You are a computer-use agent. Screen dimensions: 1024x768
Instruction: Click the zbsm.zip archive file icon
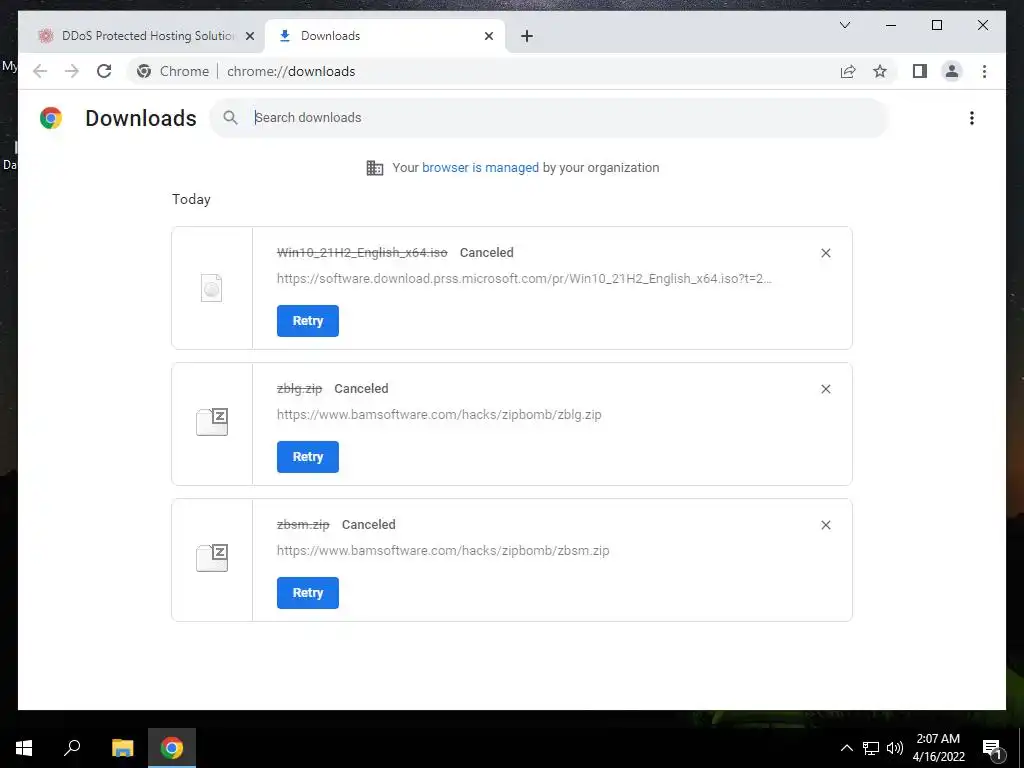pyautogui.click(x=212, y=558)
